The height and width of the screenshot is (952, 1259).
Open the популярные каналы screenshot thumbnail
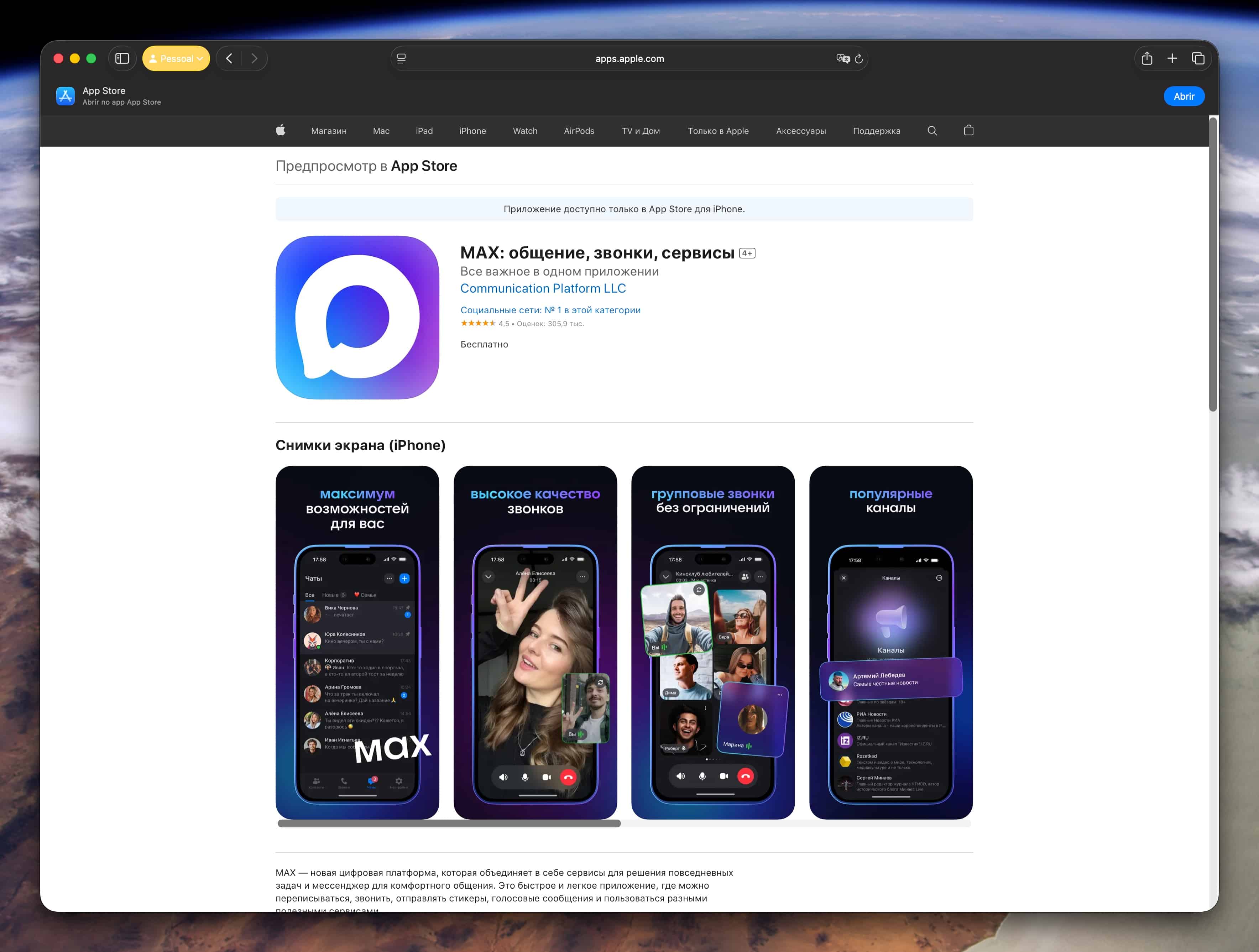tap(891, 643)
